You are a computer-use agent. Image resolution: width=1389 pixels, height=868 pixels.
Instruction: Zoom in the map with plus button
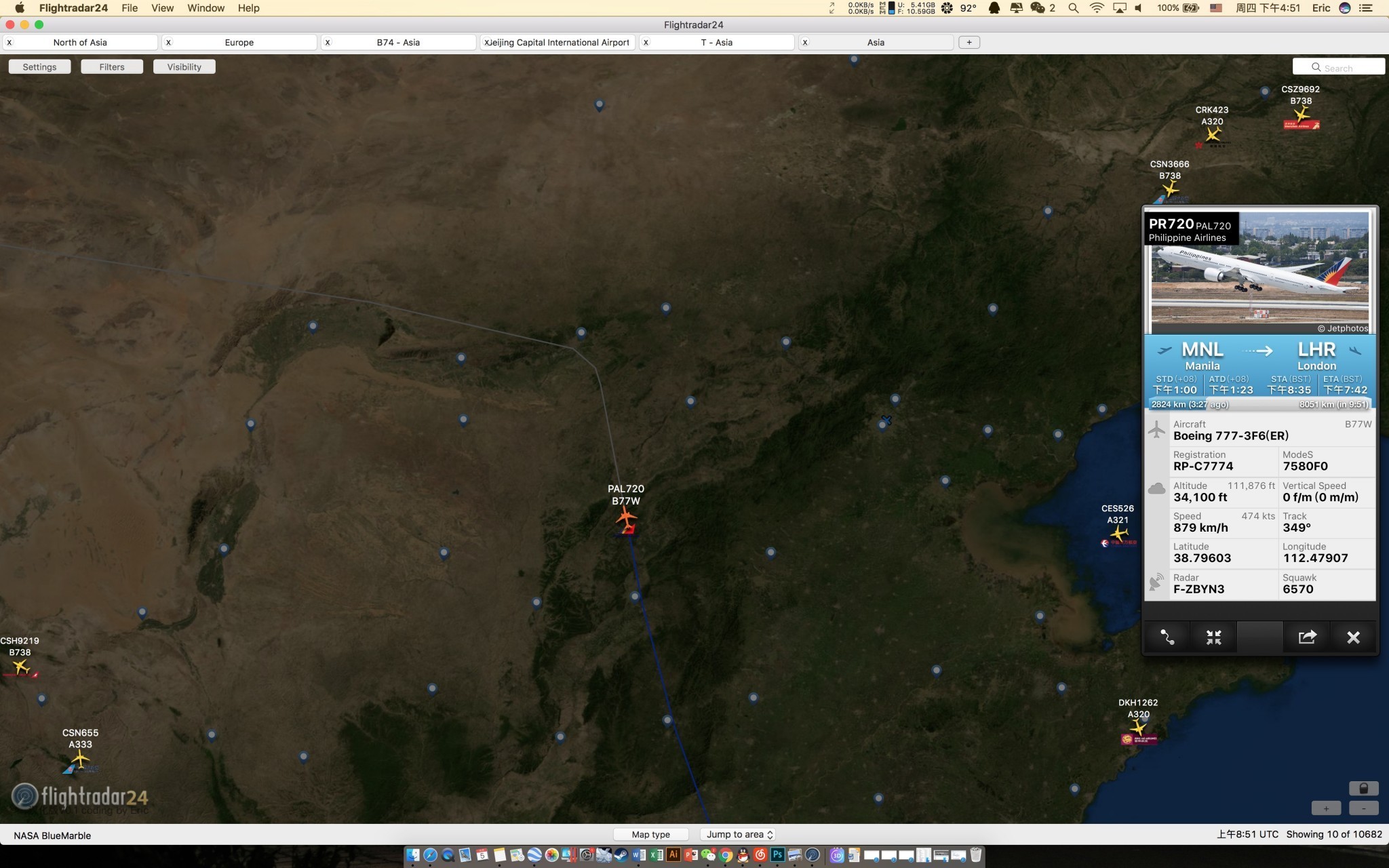tap(1326, 808)
